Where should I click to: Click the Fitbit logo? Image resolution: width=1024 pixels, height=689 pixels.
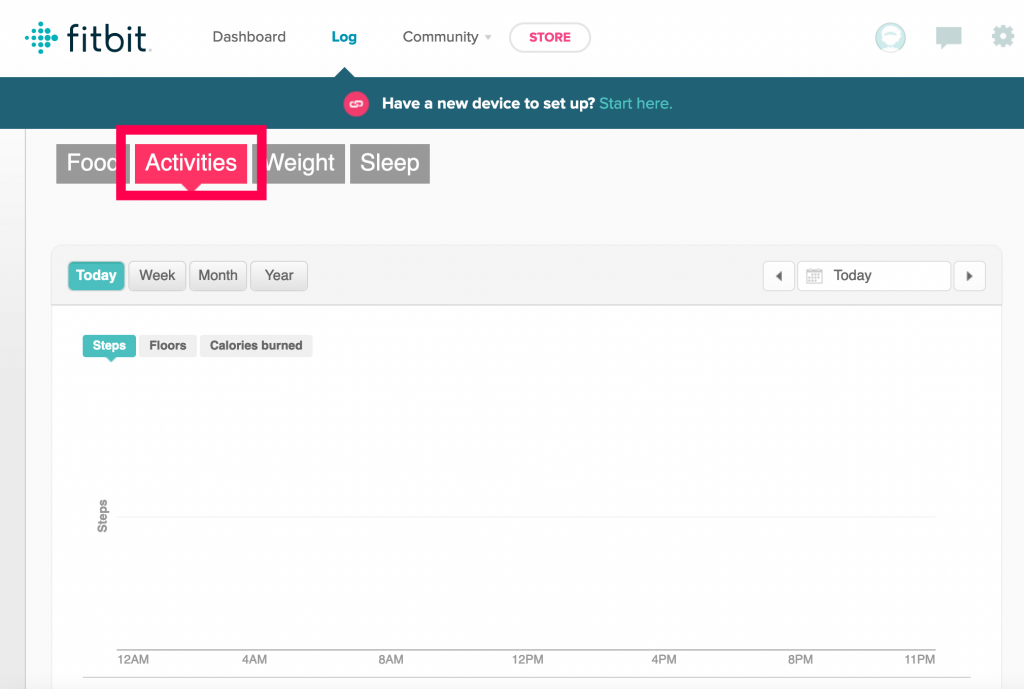coord(88,37)
